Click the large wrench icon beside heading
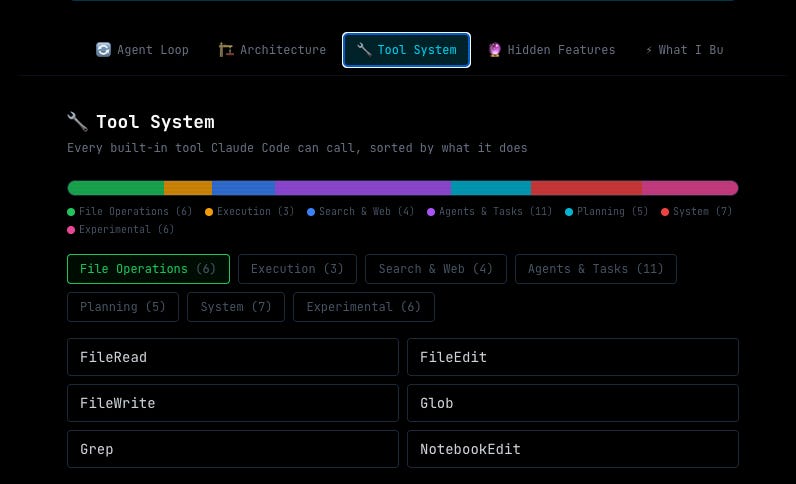This screenshot has width=796, height=484. 78,121
